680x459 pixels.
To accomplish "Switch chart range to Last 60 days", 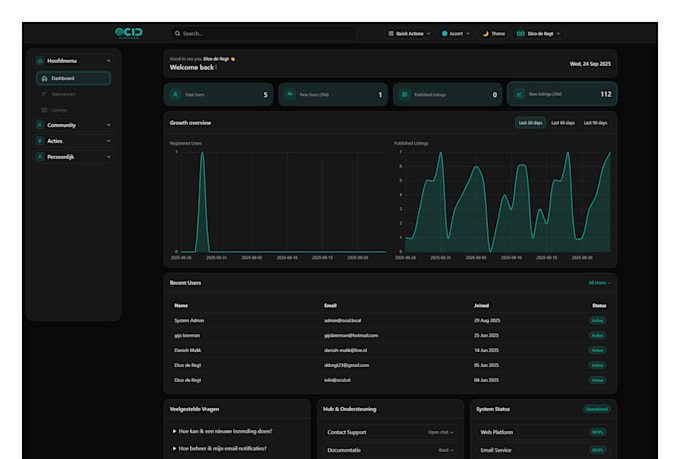I will (x=563, y=123).
